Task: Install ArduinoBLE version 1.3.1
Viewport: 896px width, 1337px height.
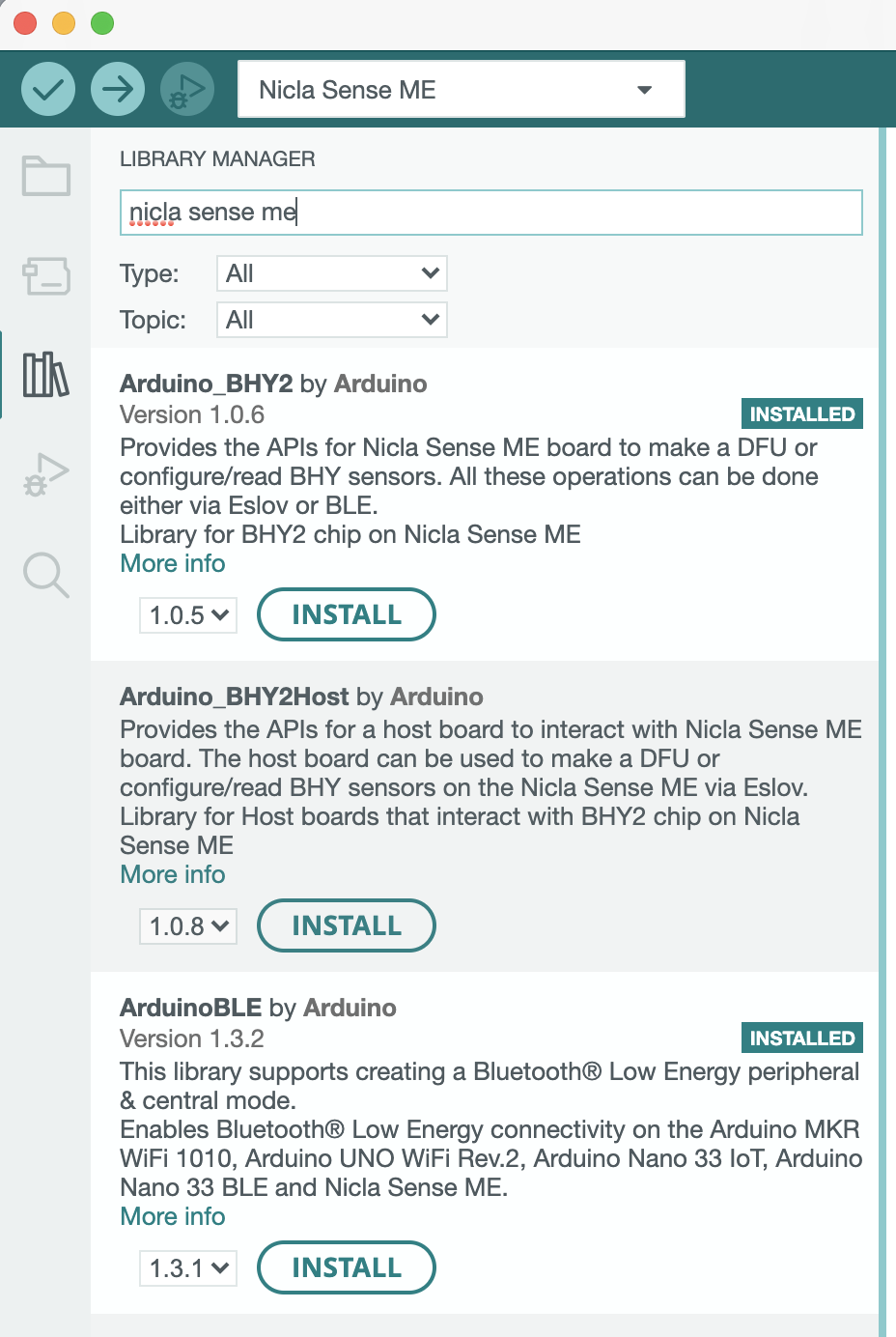Action: [x=346, y=1268]
